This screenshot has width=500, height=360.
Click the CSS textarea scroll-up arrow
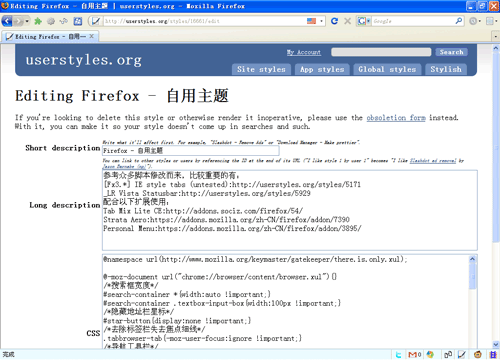473,259
